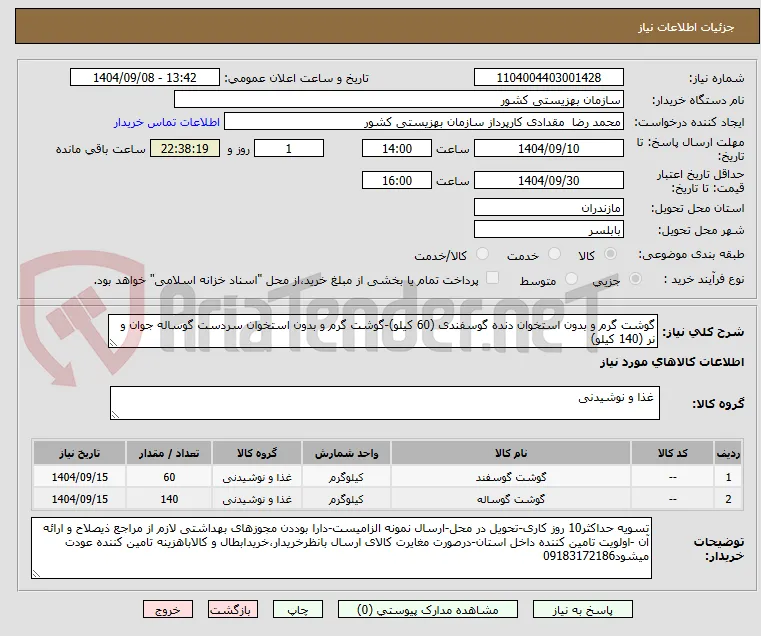Click the resize grip of توضیحات خریدار box
This screenshot has width=761, height=636.
tap(36, 574)
